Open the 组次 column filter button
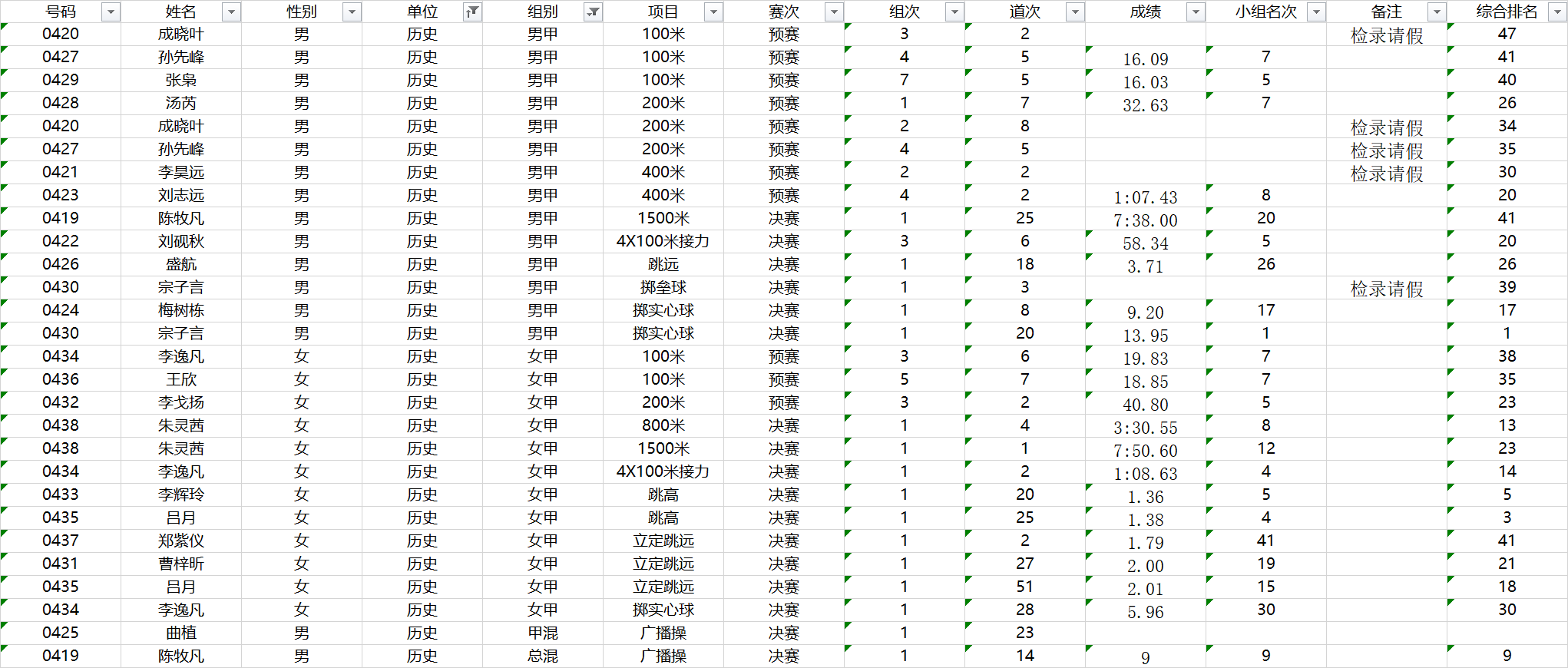This screenshot has width=1568, height=668. pos(954,12)
